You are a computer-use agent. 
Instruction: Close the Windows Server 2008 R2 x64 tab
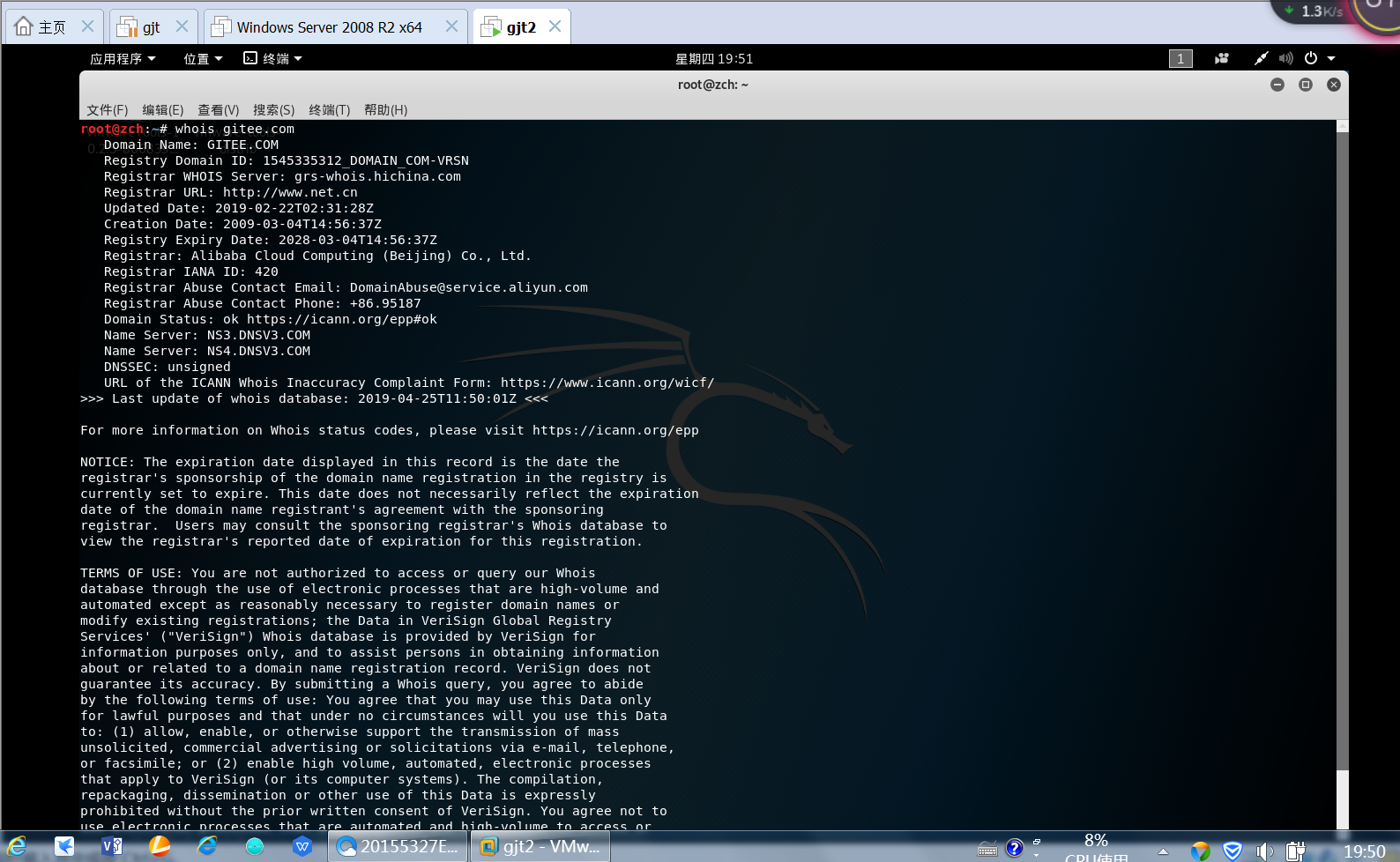(451, 26)
